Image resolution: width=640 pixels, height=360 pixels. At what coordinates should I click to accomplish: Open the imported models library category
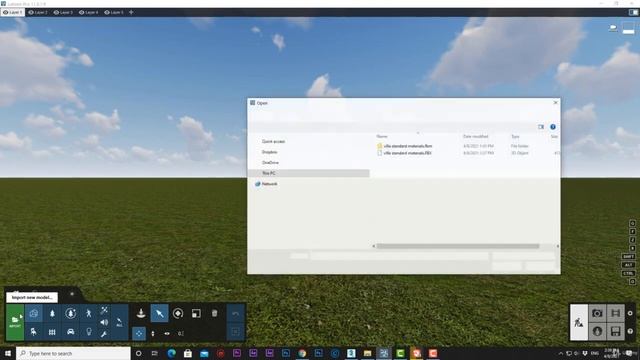click(33, 313)
